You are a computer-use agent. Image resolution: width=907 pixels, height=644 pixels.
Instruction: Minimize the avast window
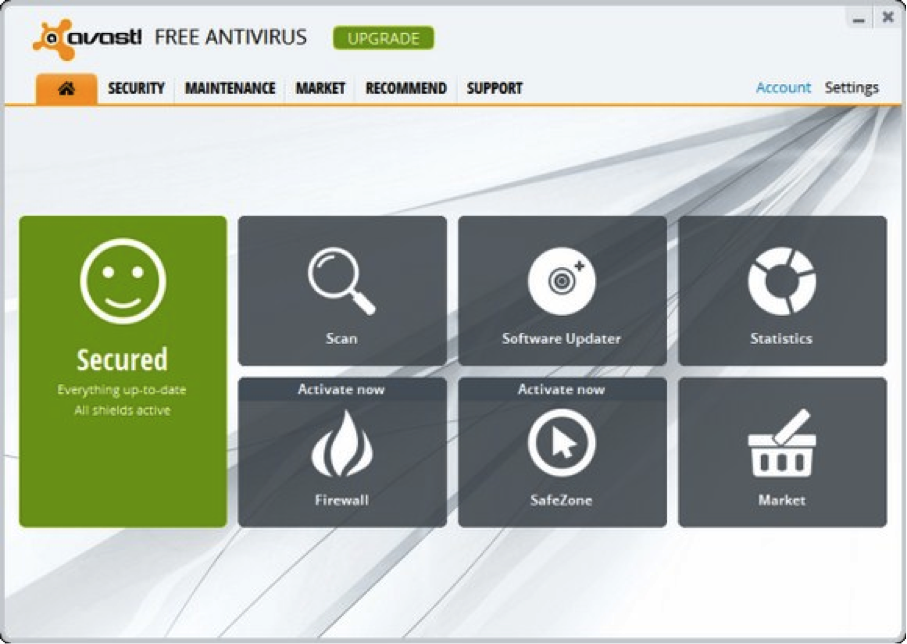pos(856,18)
